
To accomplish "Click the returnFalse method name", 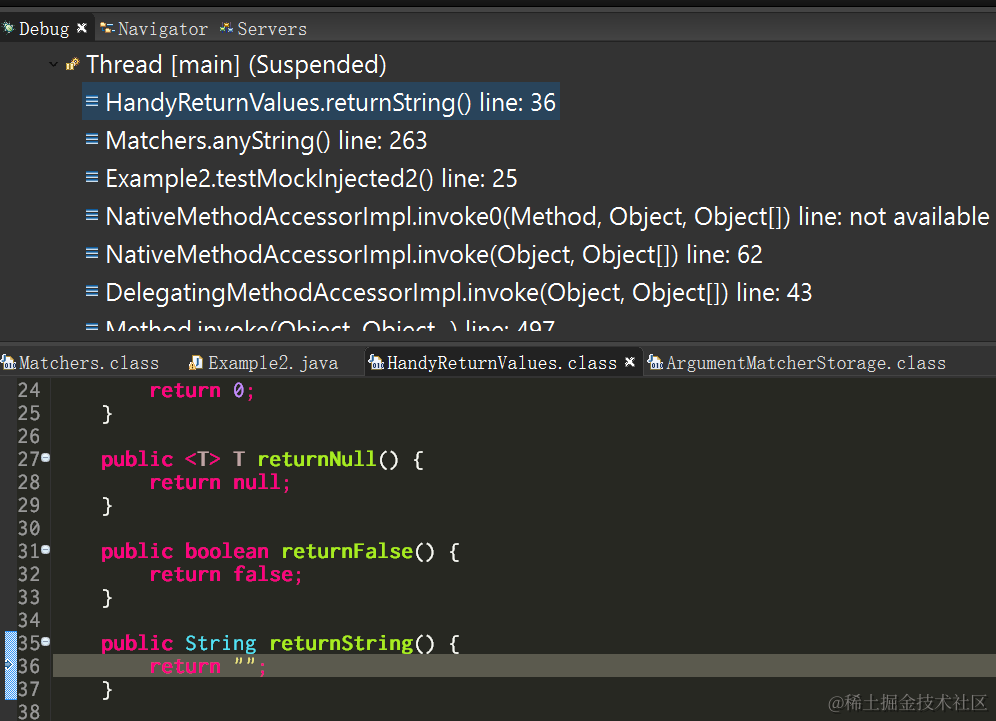I will point(347,551).
